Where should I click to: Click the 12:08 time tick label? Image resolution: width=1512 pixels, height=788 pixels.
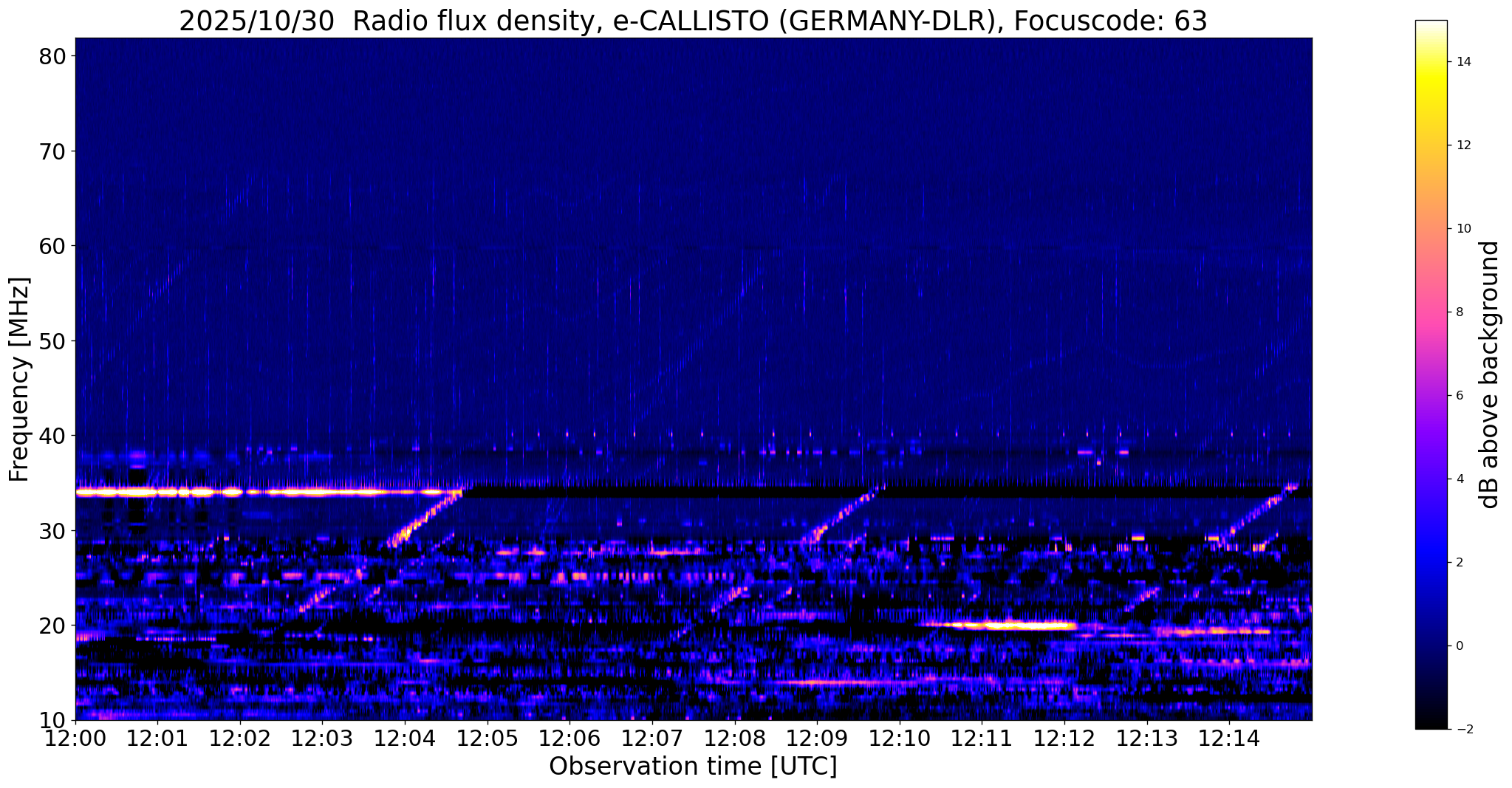[x=734, y=739]
